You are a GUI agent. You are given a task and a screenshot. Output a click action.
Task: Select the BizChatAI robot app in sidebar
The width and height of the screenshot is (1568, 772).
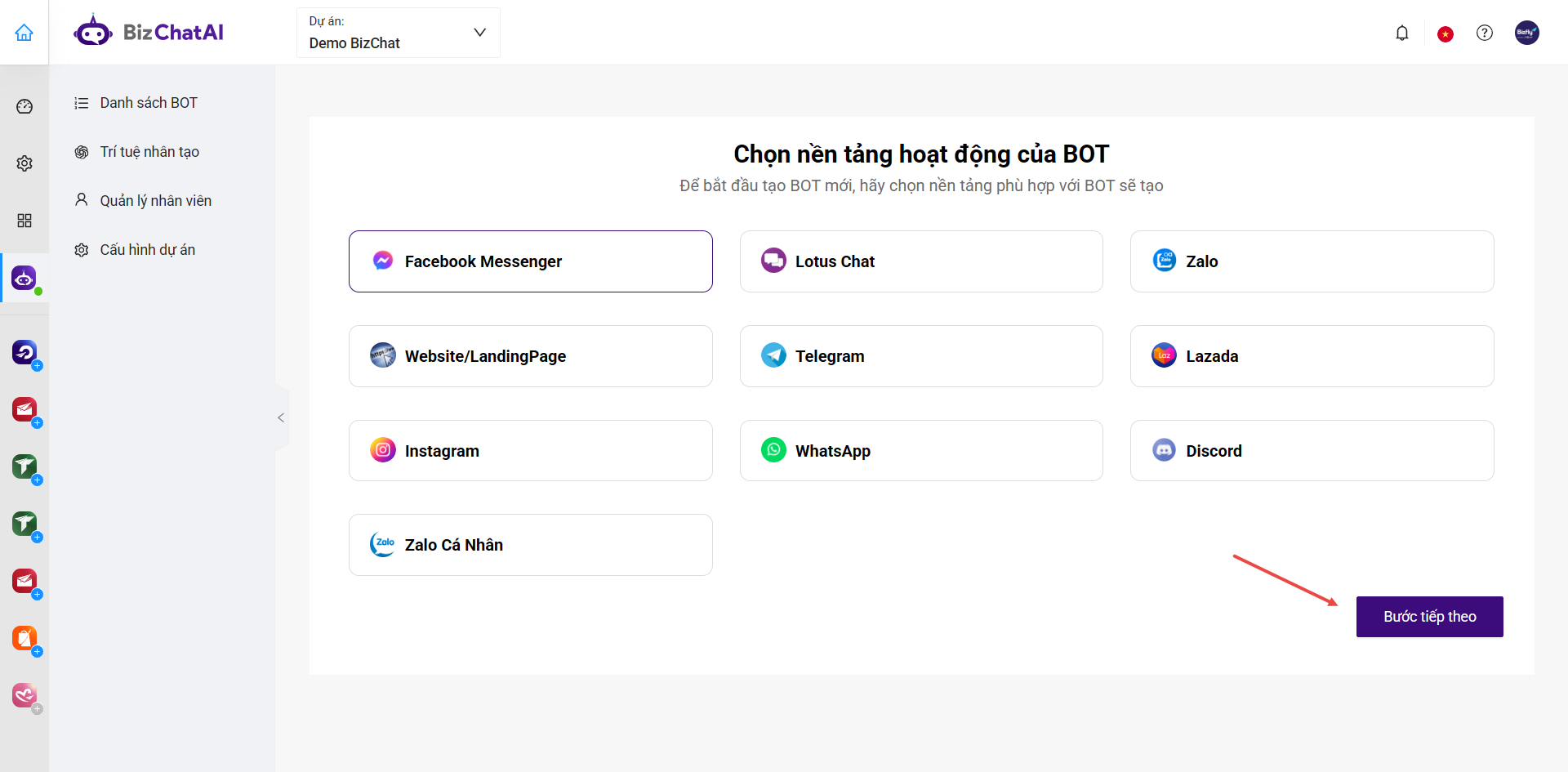[24, 279]
